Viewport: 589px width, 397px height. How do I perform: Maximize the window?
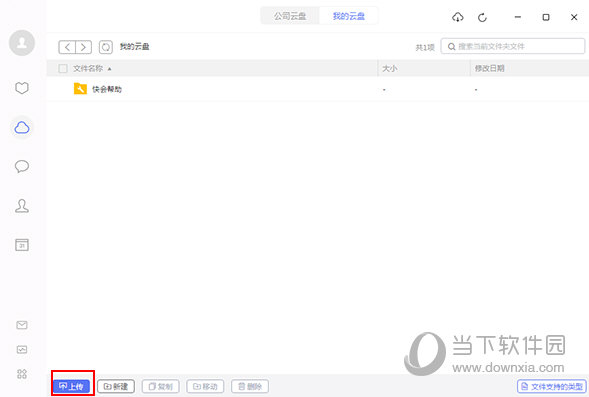click(x=546, y=17)
